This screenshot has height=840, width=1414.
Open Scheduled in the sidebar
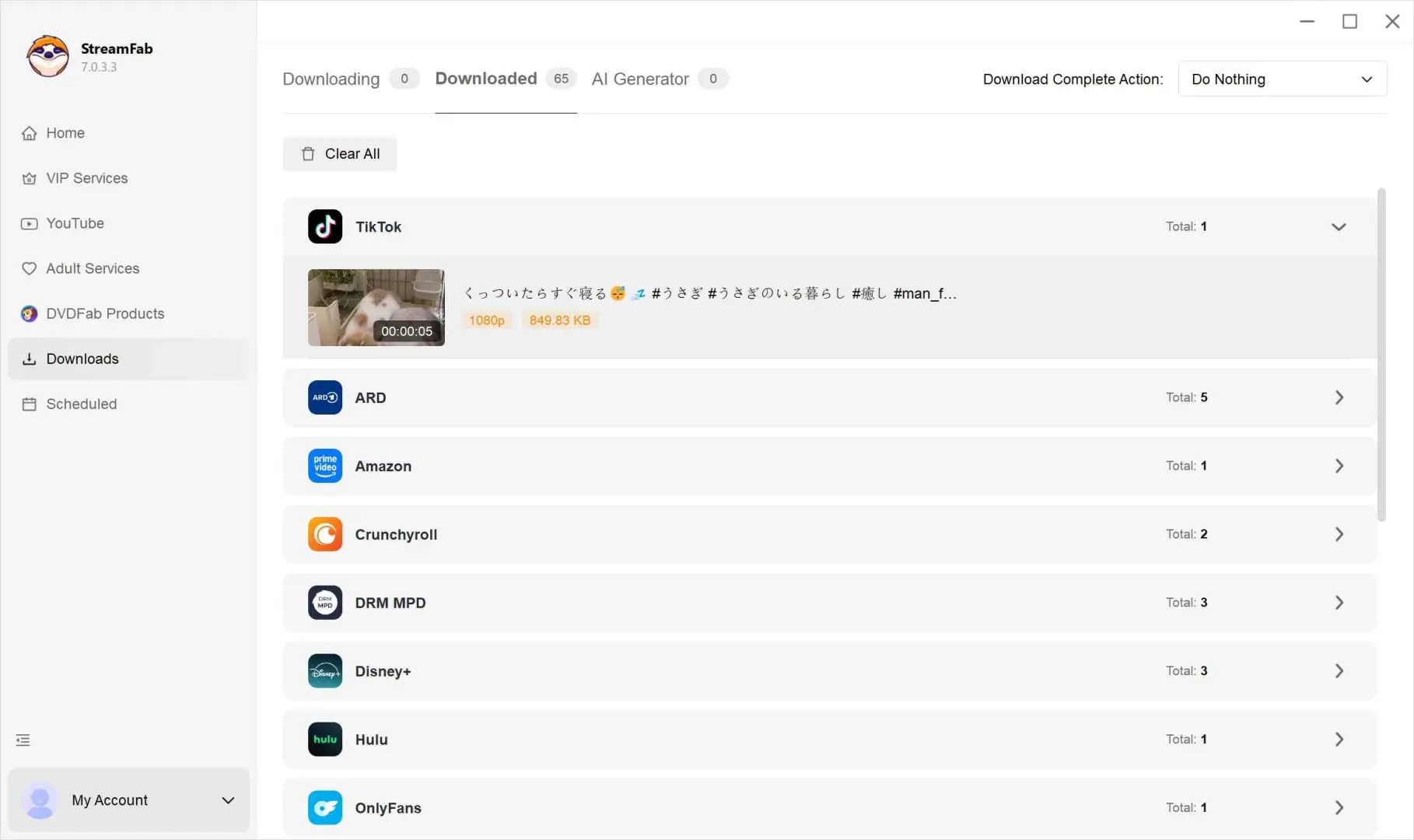coord(128,404)
